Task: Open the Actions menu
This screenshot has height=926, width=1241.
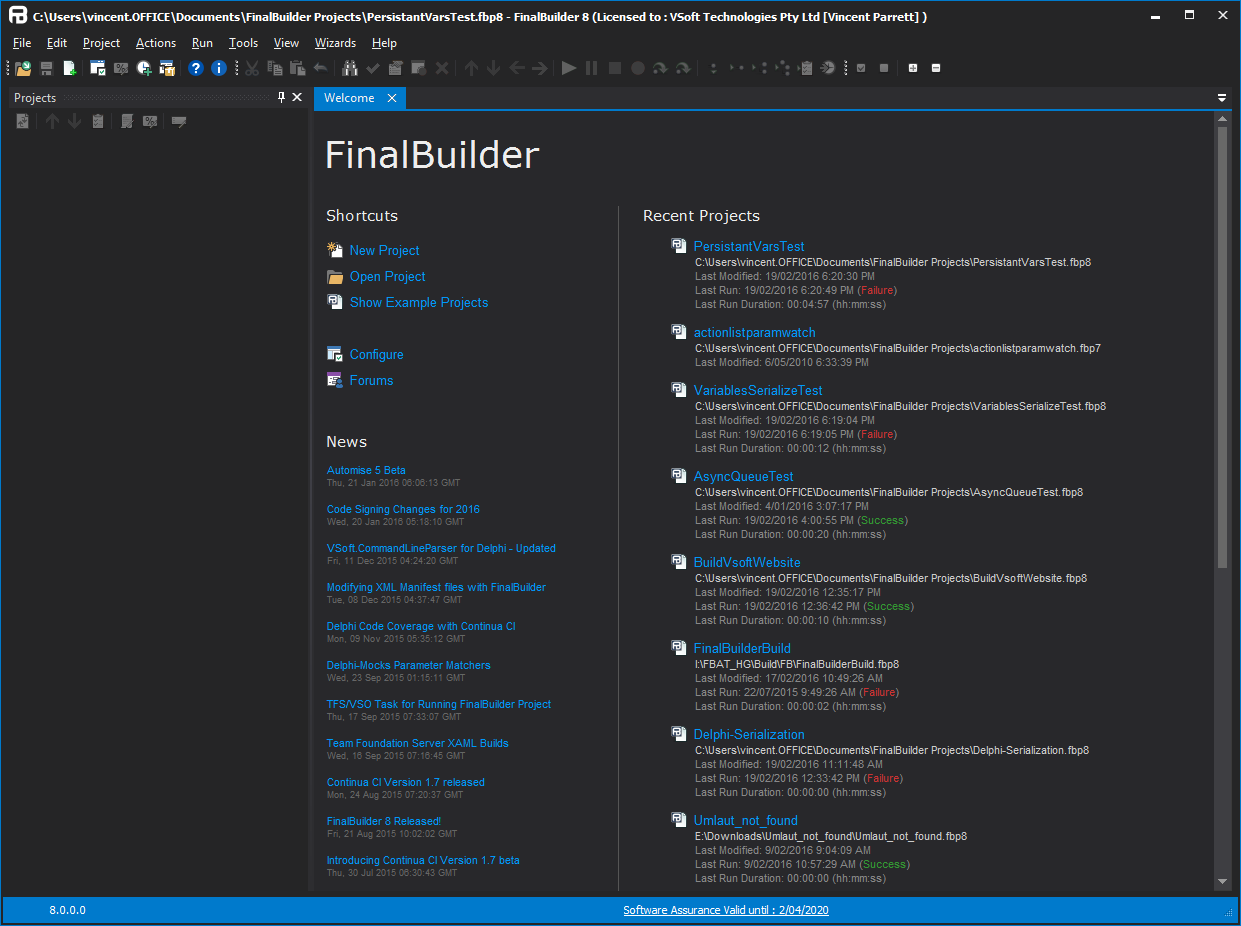Action: 156,43
